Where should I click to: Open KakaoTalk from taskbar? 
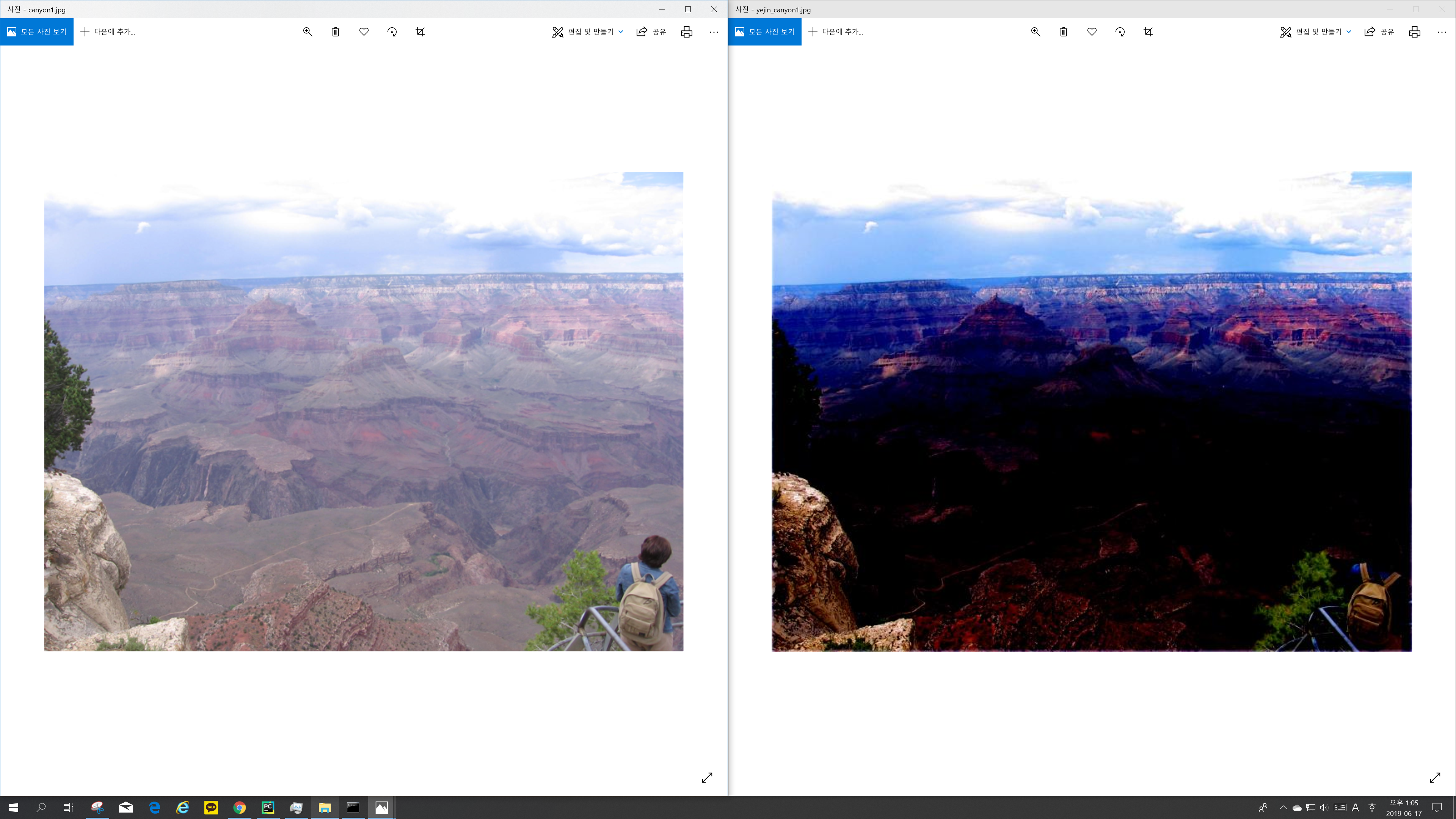click(x=211, y=807)
